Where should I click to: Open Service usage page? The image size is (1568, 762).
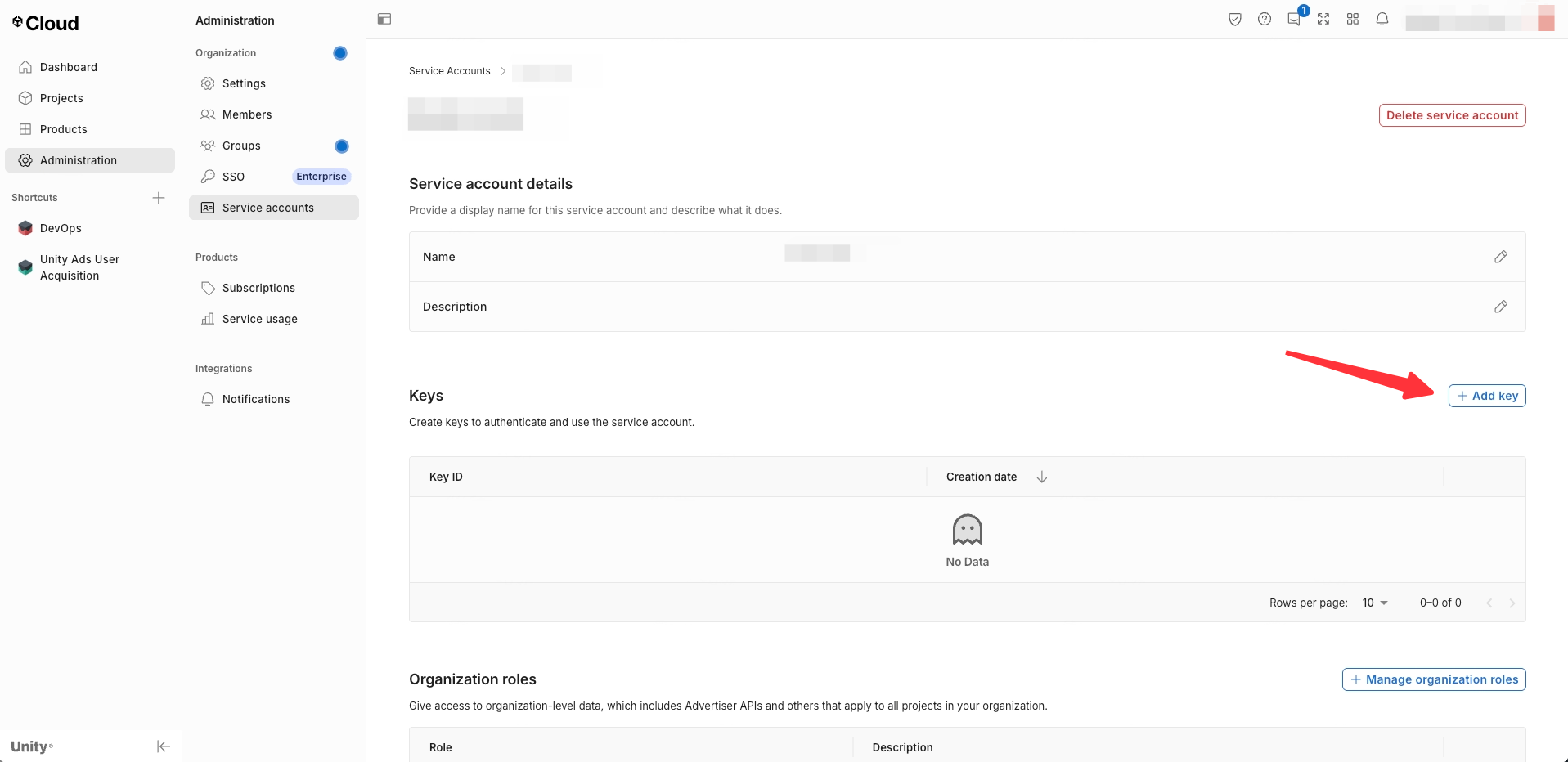click(274, 319)
